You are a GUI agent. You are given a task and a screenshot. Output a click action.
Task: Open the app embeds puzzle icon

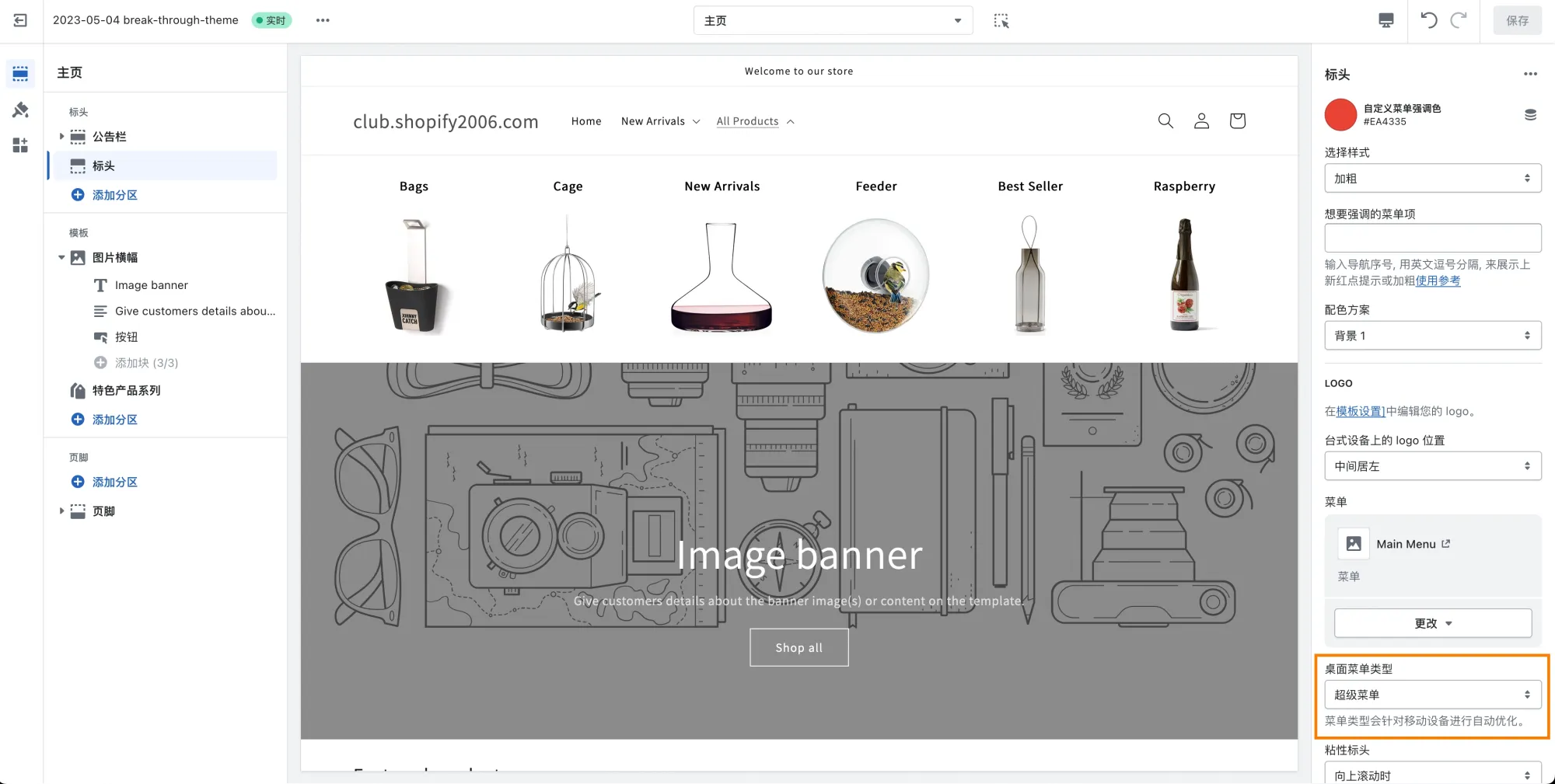(20, 145)
